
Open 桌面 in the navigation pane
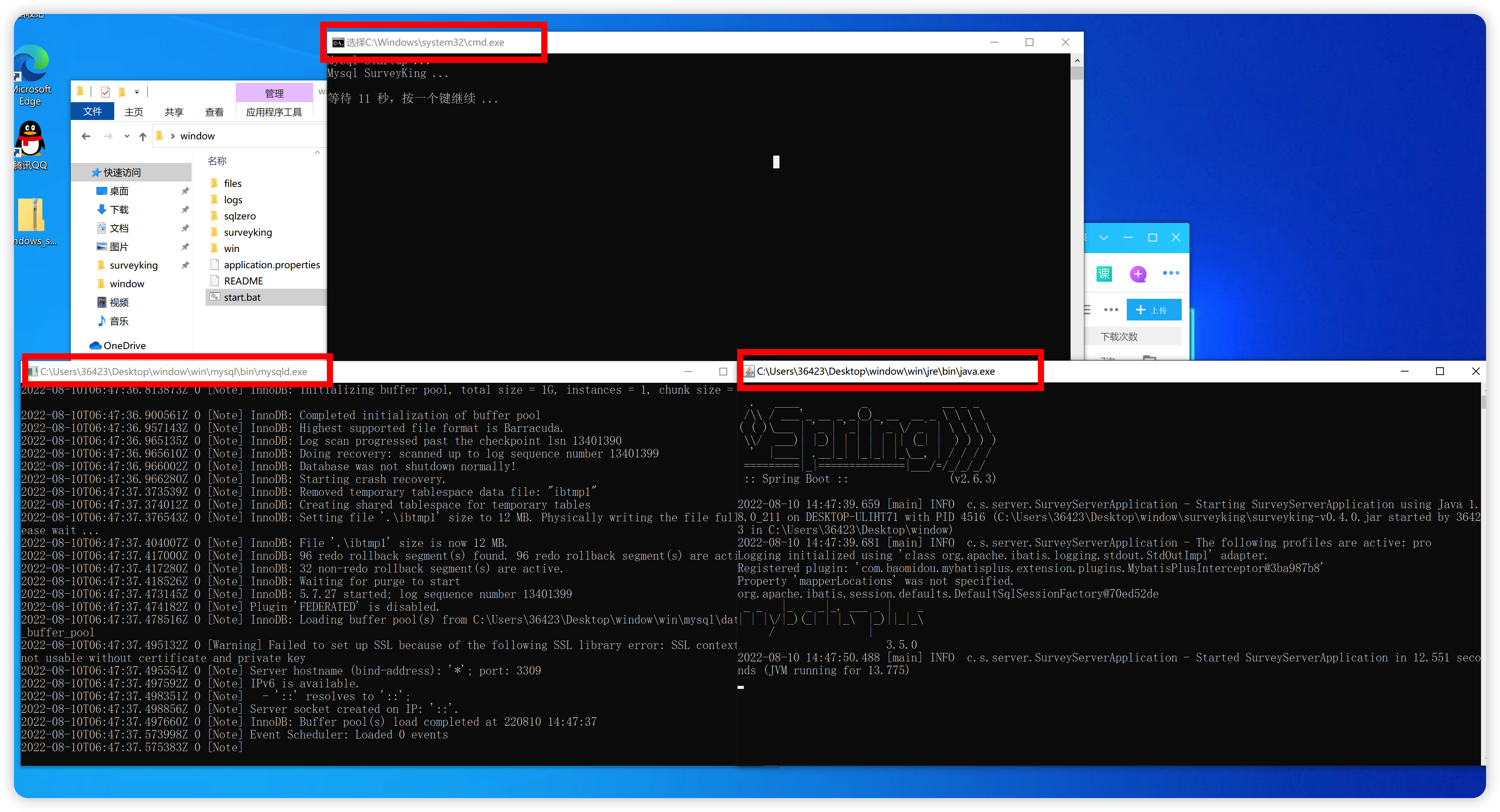click(x=119, y=191)
